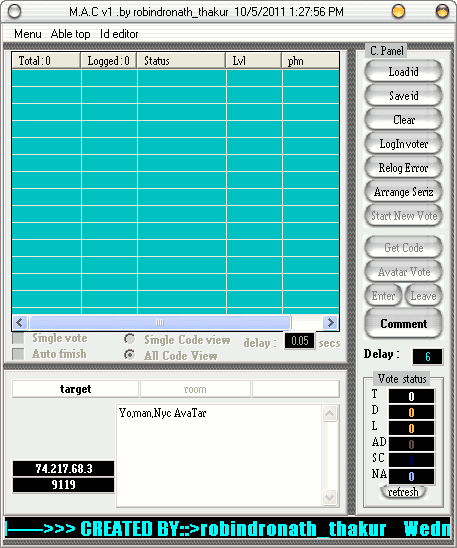
Task: Click the port field 9119
Action: coord(64,485)
